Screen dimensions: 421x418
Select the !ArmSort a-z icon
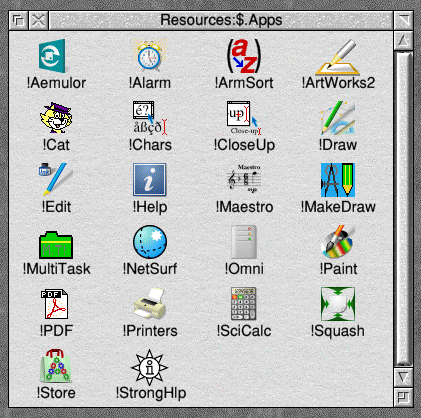[x=244, y=56]
